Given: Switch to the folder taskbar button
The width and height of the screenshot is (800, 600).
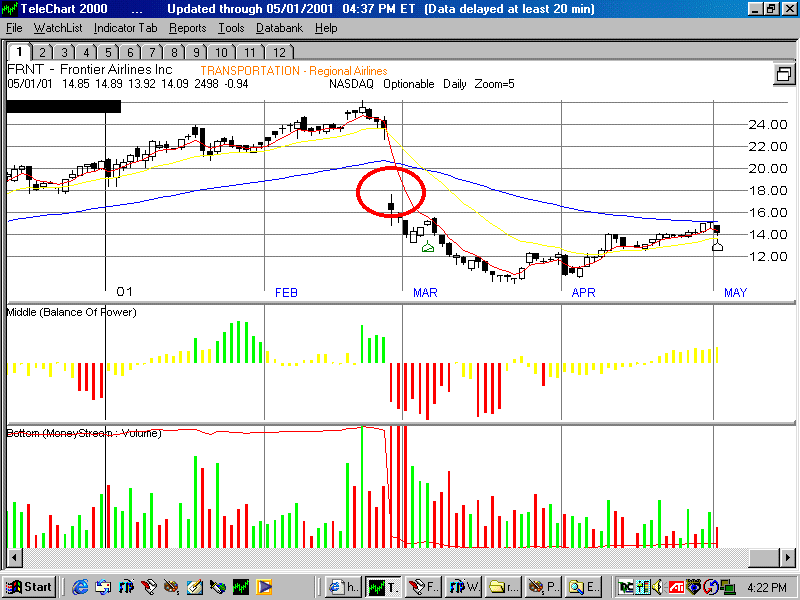Looking at the screenshot, I should (504, 587).
